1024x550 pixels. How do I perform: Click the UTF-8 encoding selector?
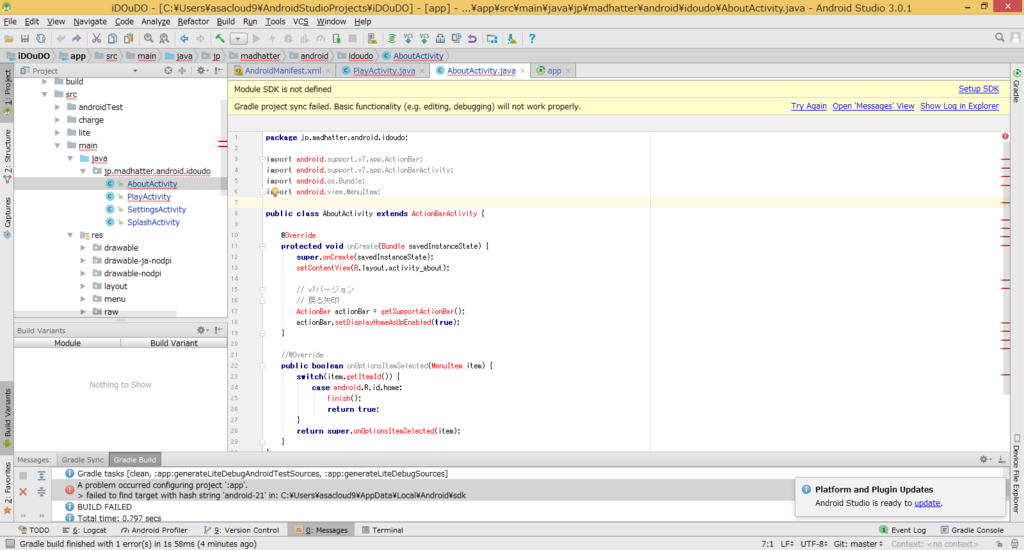click(814, 543)
